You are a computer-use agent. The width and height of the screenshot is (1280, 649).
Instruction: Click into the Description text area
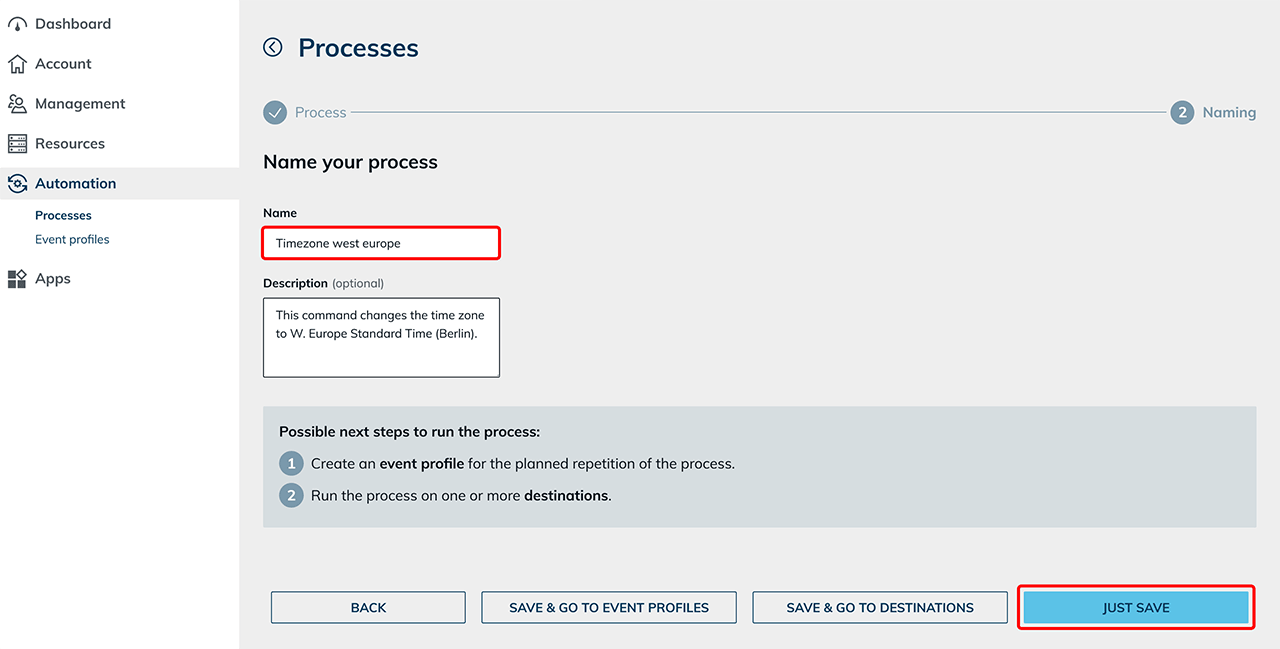point(381,337)
